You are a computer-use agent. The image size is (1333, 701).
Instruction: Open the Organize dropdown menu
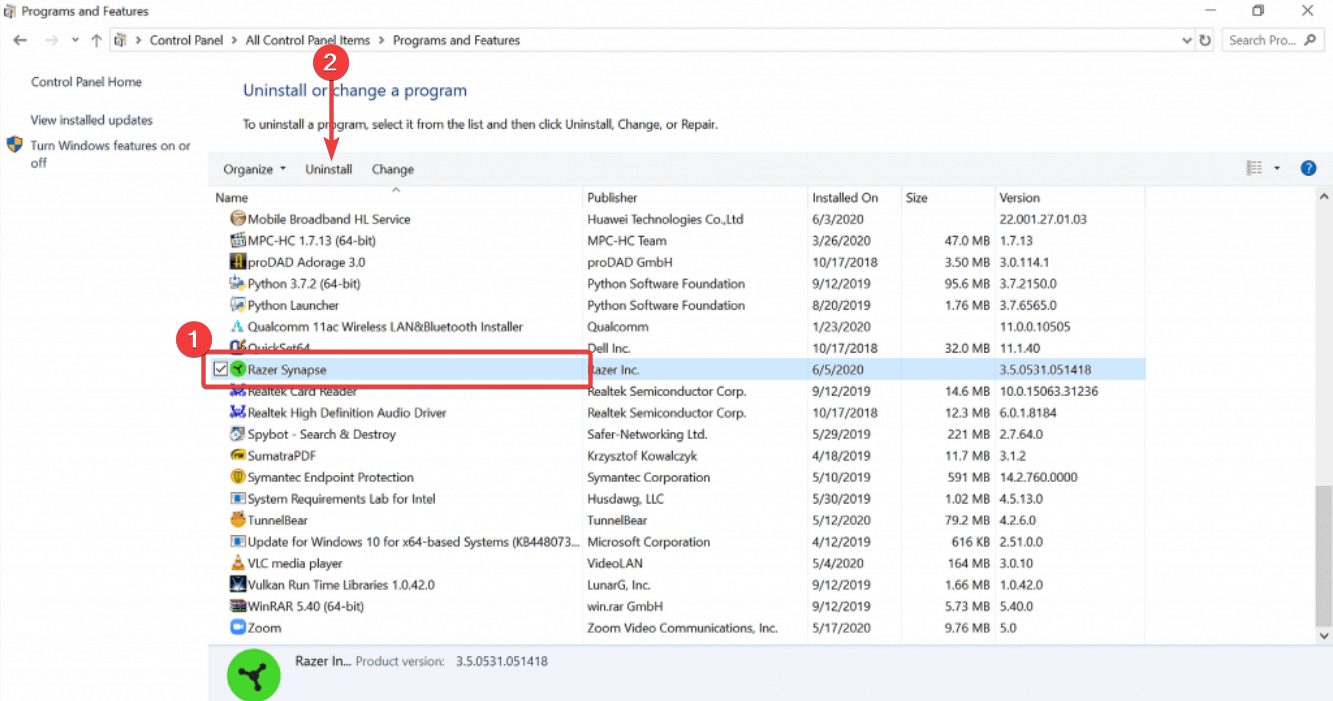254,169
